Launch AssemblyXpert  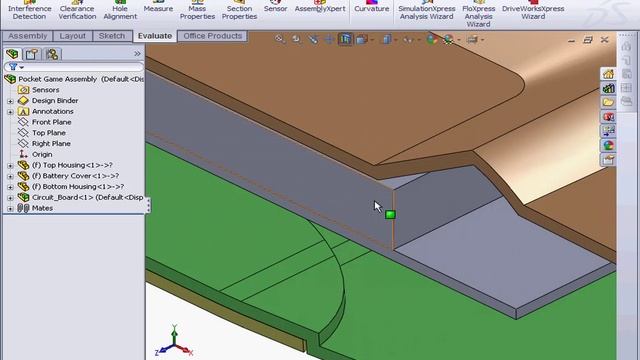320,7
